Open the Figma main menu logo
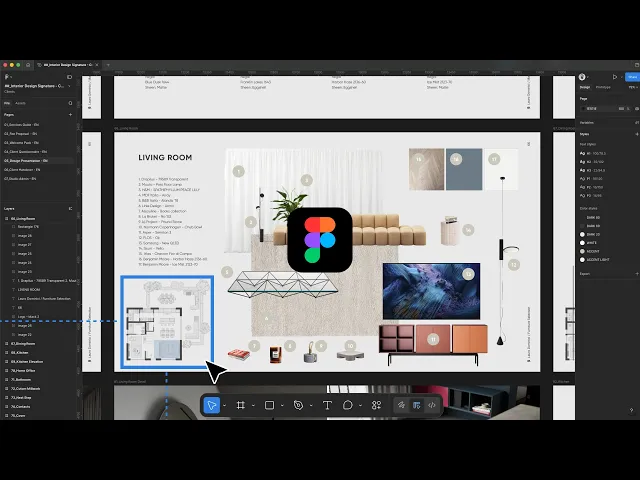Screen dimensions: 640x480 pyautogui.click(x=7, y=77)
